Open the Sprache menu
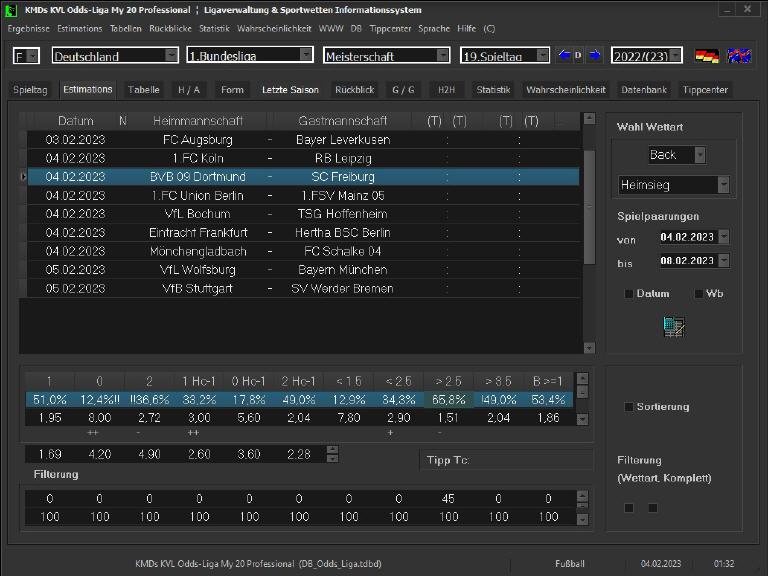This screenshot has height=576, width=768. (434, 28)
